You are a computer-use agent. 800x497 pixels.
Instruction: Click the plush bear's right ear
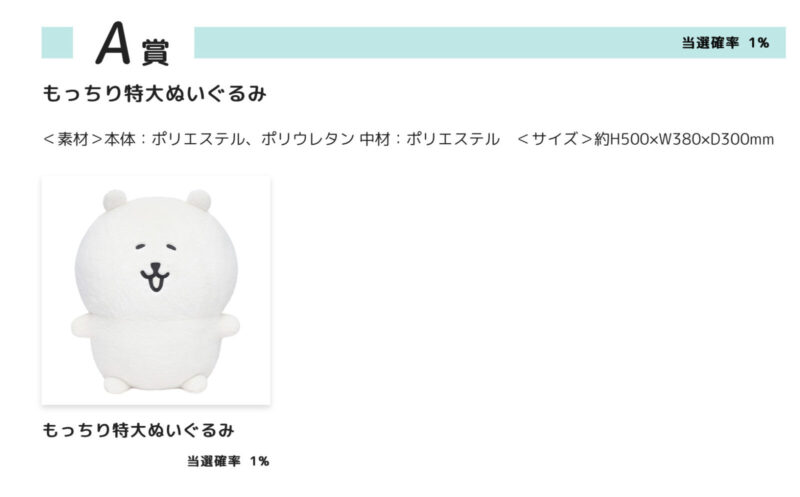(x=197, y=200)
